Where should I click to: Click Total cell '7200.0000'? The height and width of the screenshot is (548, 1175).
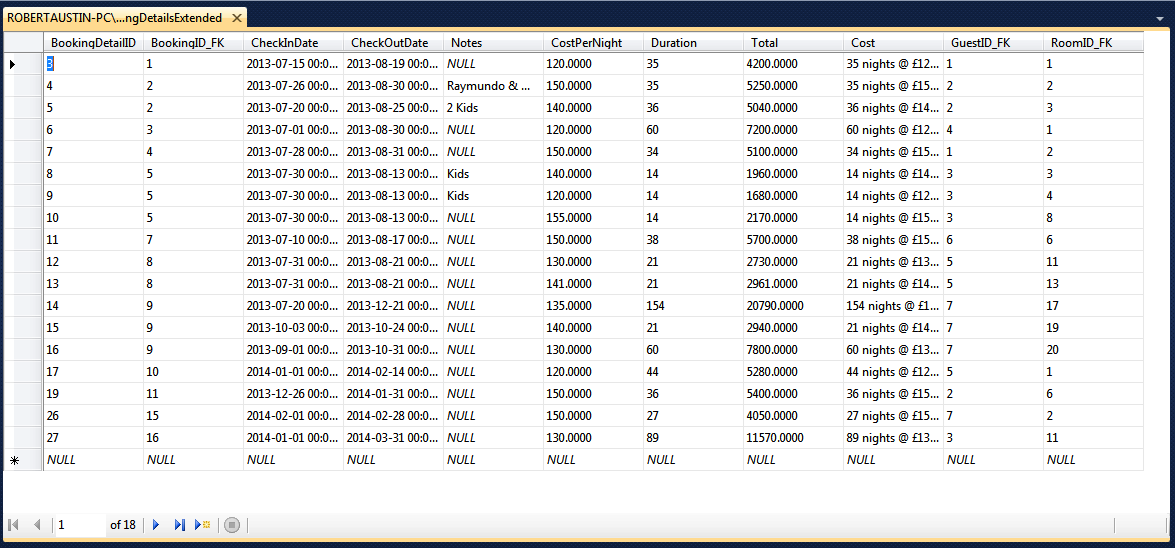point(794,130)
